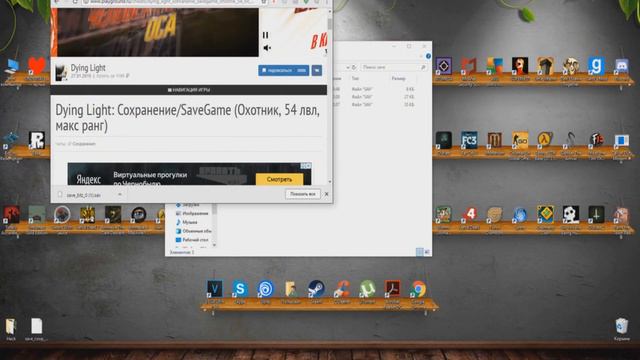The width and height of the screenshot is (640, 360).
Task: Launch uTorrent from the bottom shelf
Action: [x=367, y=289]
